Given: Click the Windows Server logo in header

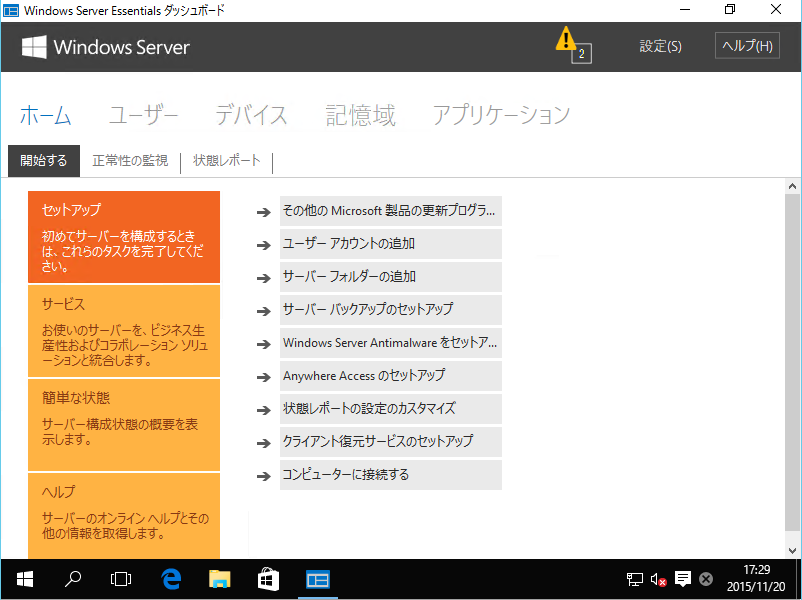Looking at the screenshot, I should (105, 47).
